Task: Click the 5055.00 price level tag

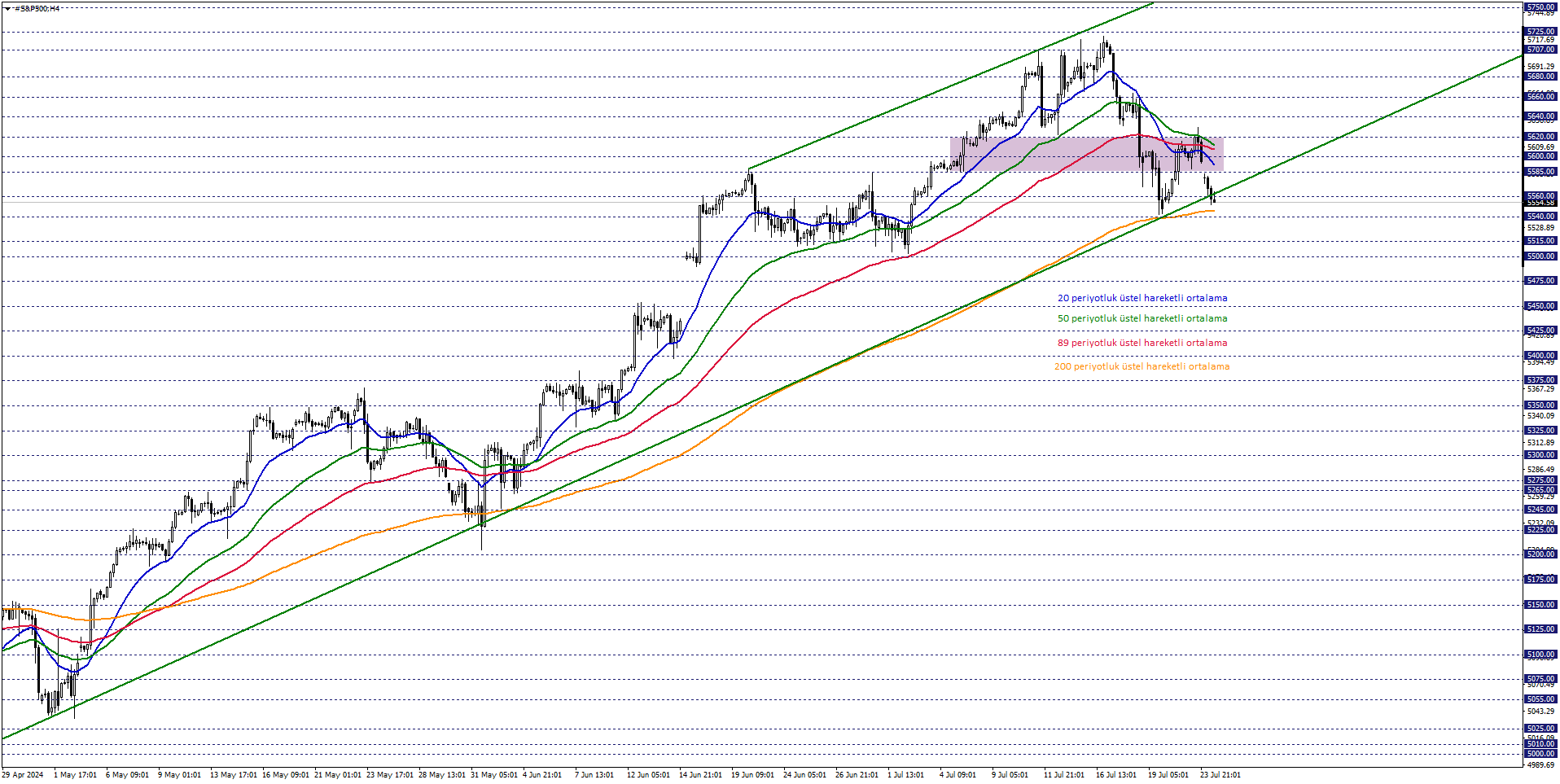Action: point(1540,699)
